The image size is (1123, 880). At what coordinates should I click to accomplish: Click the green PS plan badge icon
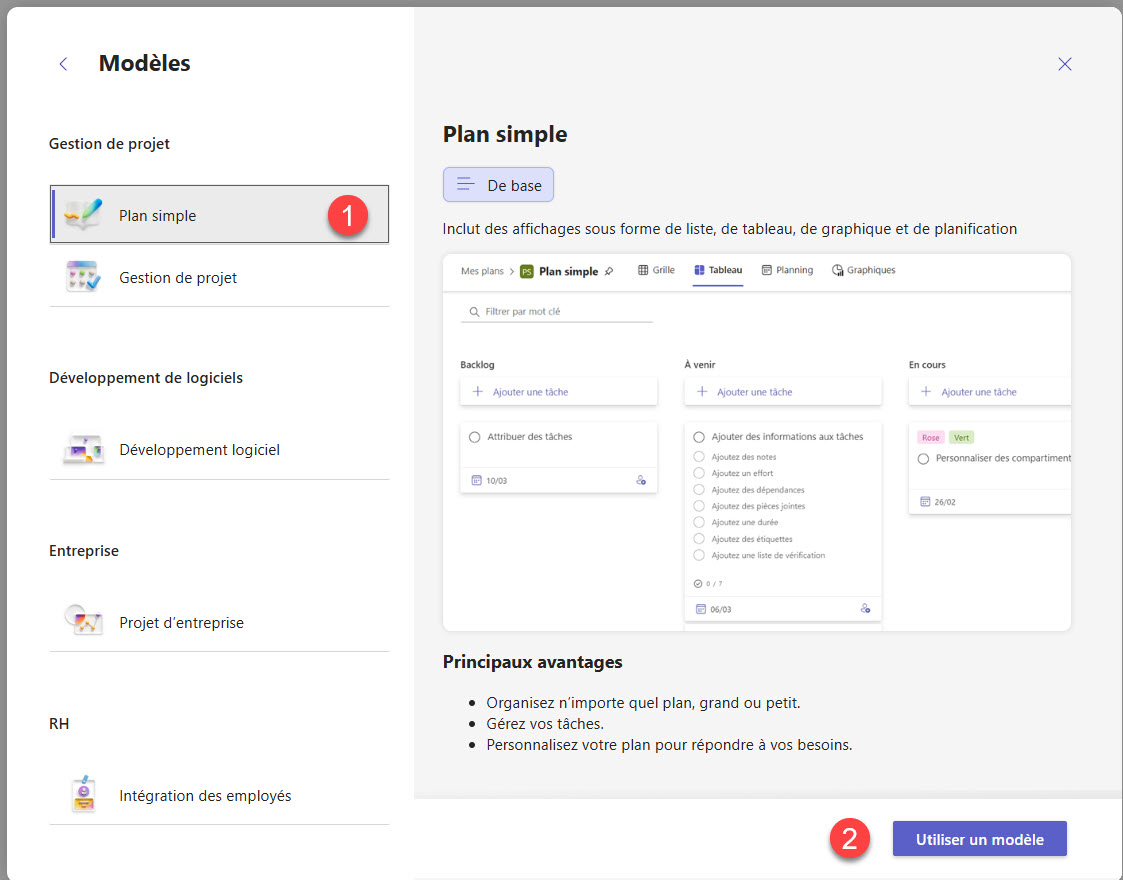pyautogui.click(x=527, y=271)
